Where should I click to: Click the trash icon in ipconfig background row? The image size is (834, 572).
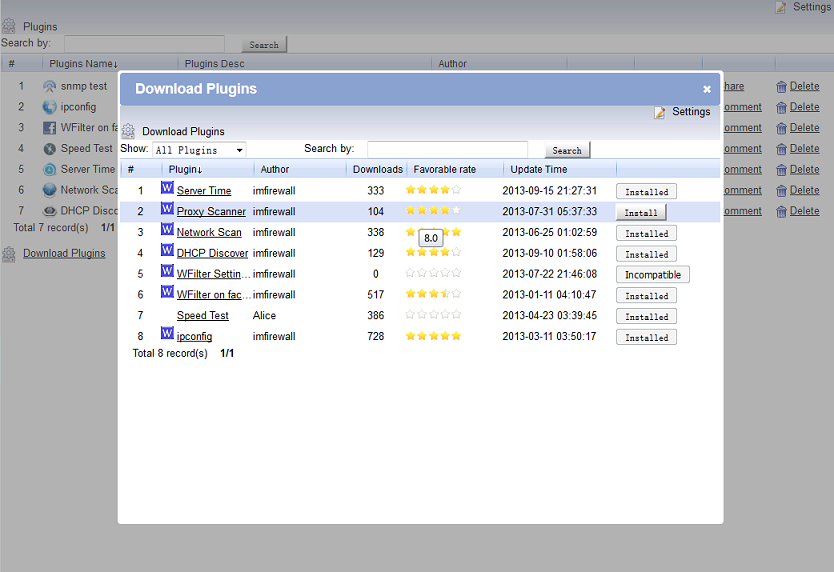[781, 107]
